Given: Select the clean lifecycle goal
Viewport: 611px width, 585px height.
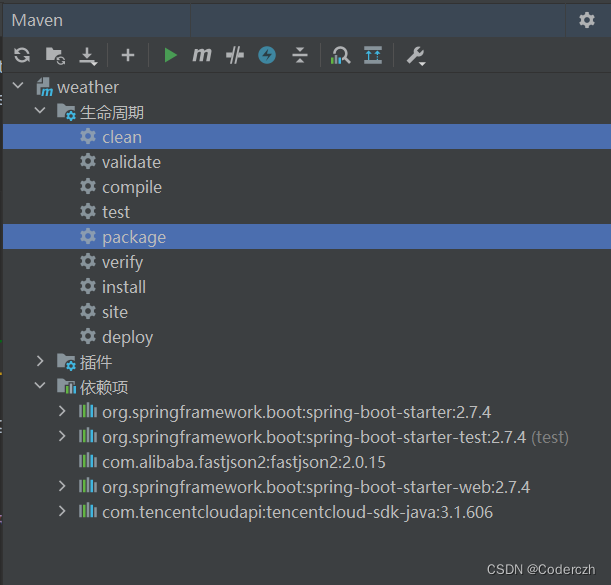Looking at the screenshot, I should click(307, 137).
